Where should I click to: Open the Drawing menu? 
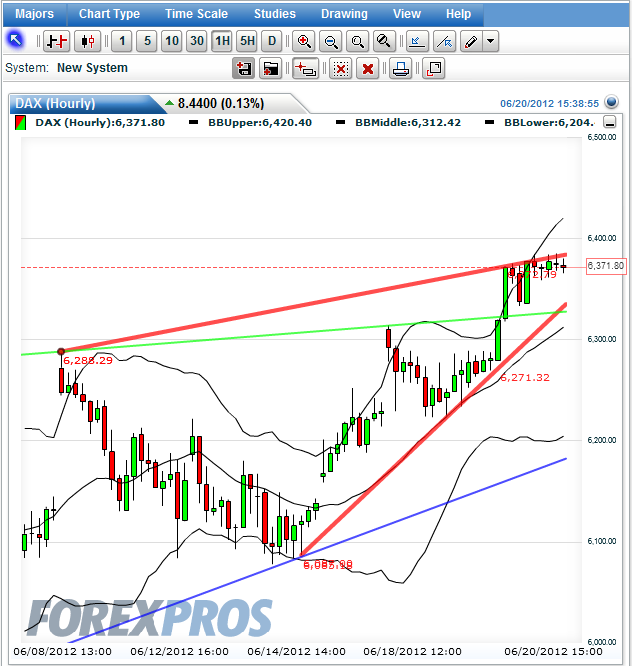pos(344,14)
